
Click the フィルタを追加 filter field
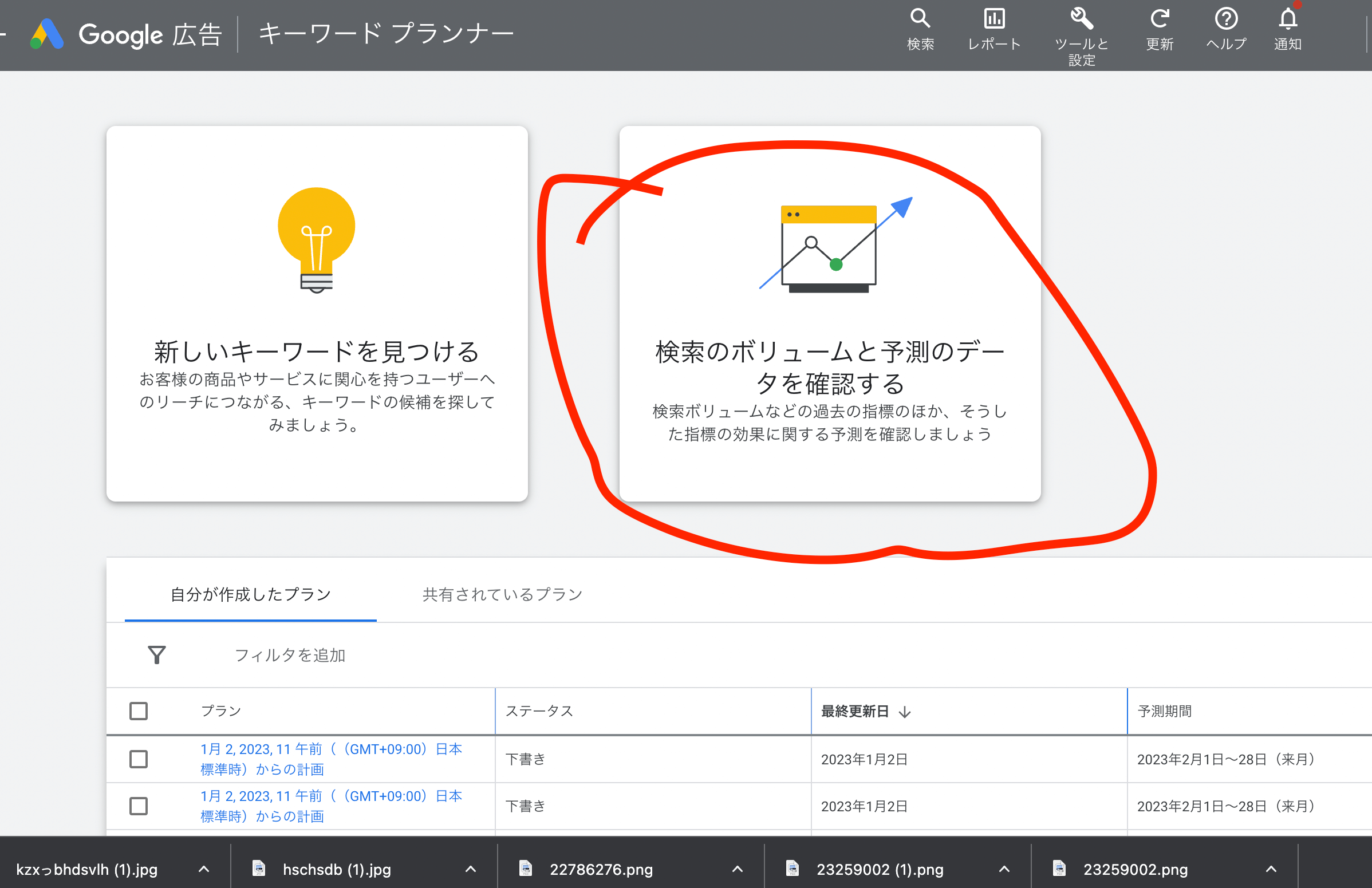pos(290,655)
